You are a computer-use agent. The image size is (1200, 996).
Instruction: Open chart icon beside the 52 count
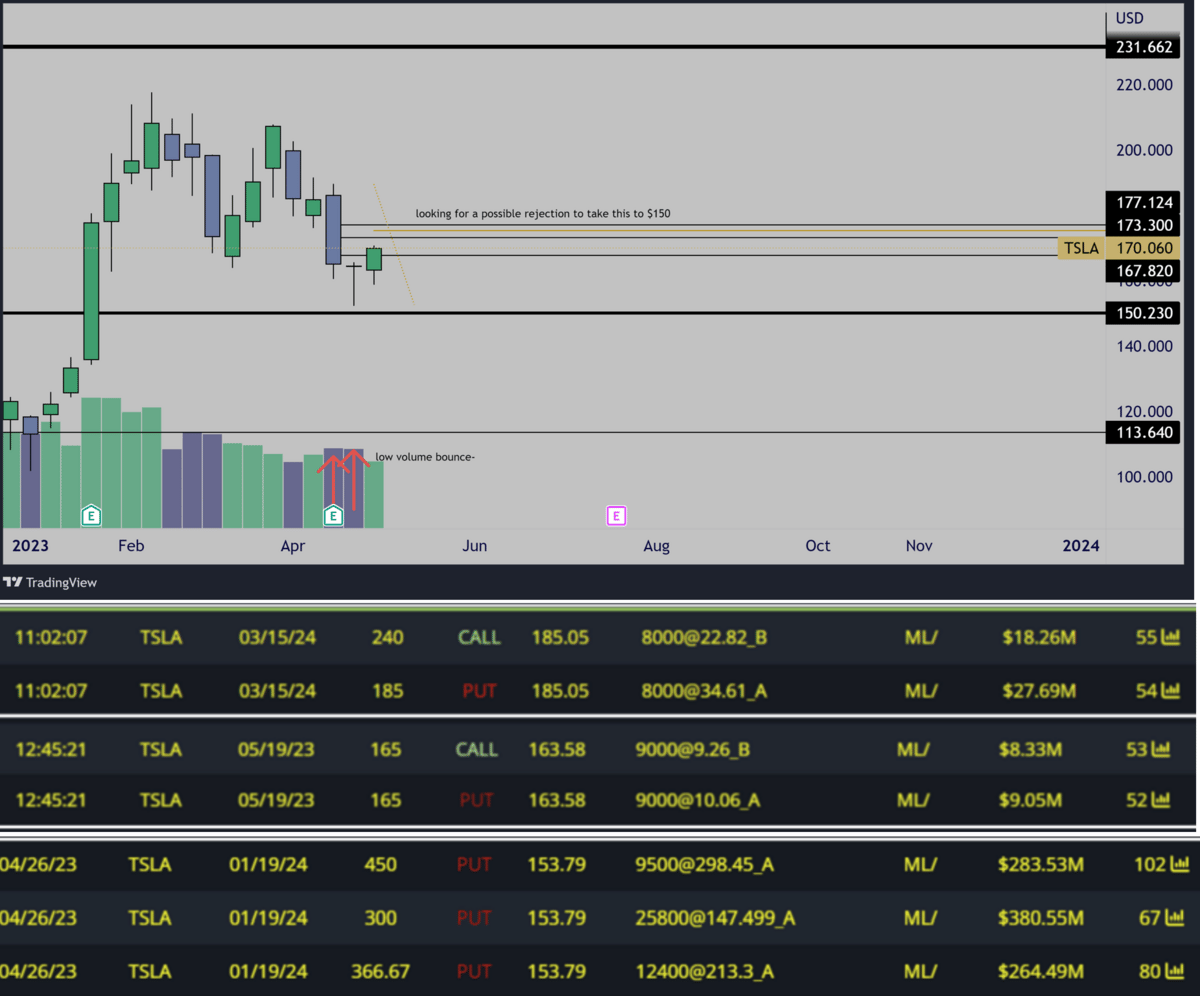(x=1160, y=800)
